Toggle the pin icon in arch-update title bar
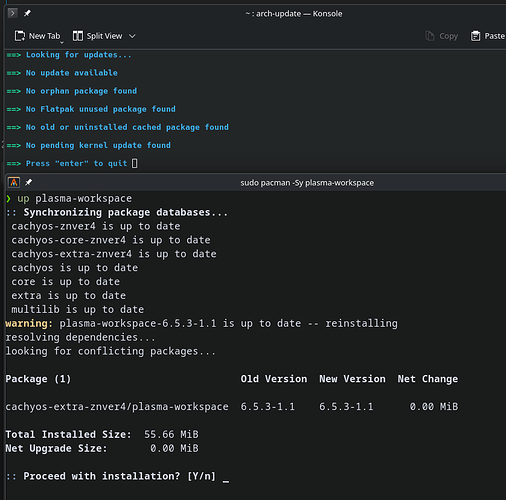Screen dimensions: 506x500 pyautogui.click(x=27, y=13)
